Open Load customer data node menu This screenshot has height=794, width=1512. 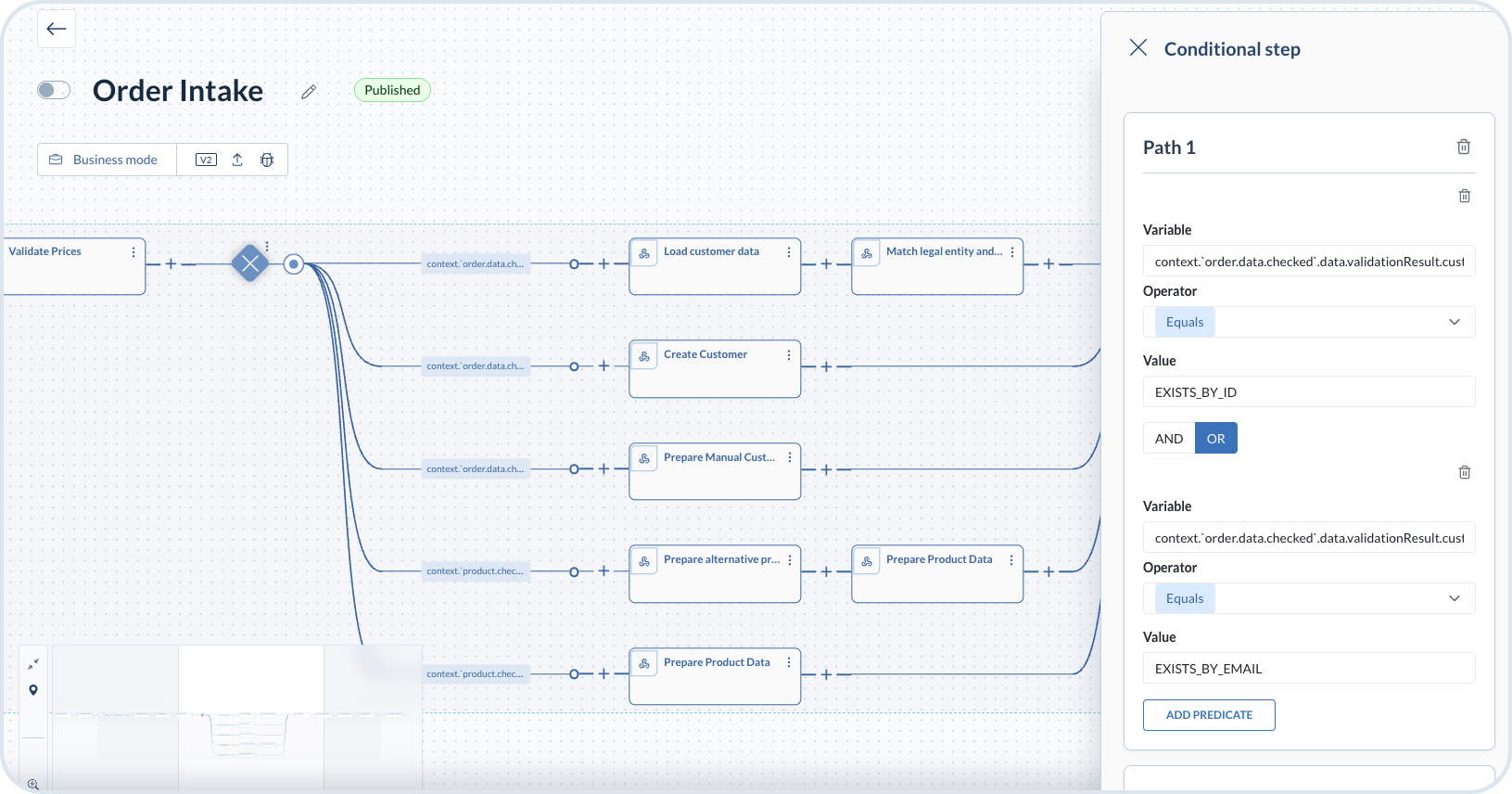(x=789, y=252)
